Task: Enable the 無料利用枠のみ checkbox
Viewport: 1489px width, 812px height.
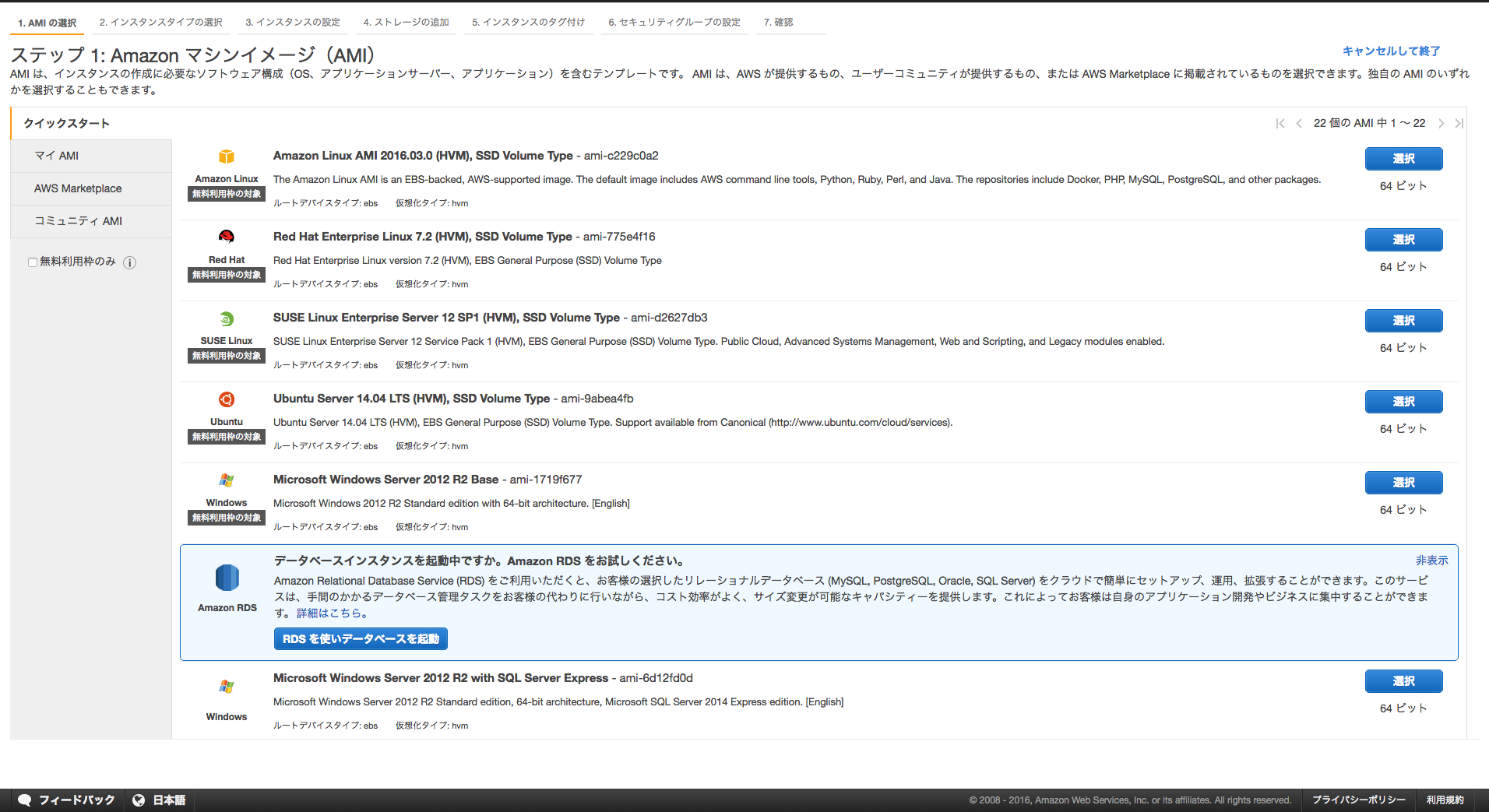Action: click(x=32, y=262)
